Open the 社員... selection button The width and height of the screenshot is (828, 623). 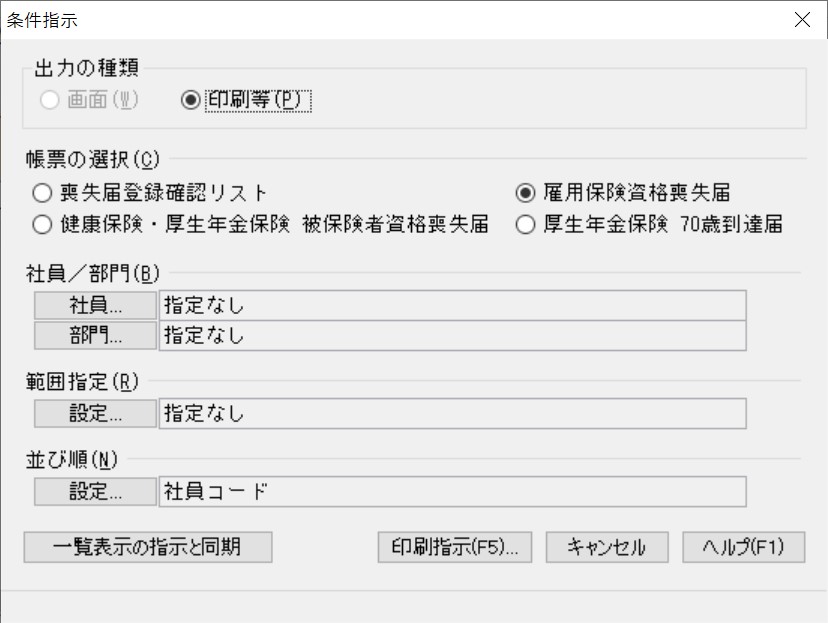[96, 305]
